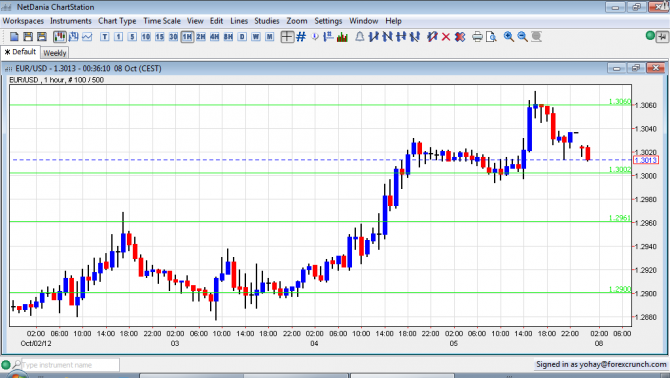Reset zoom with gray fit icon
Image resolution: width=670 pixels, height=378 pixels.
point(536,37)
